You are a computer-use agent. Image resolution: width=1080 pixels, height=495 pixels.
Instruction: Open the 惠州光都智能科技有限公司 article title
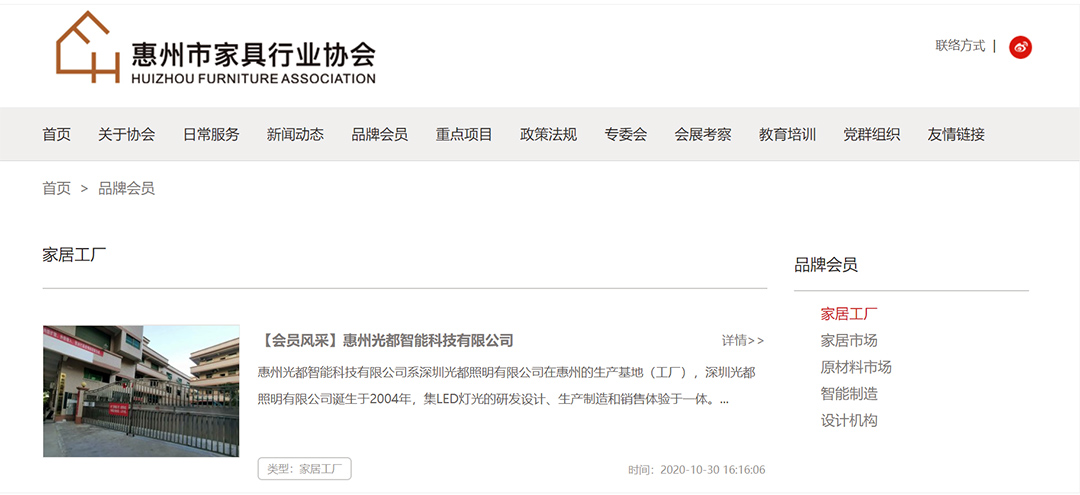tap(386, 341)
